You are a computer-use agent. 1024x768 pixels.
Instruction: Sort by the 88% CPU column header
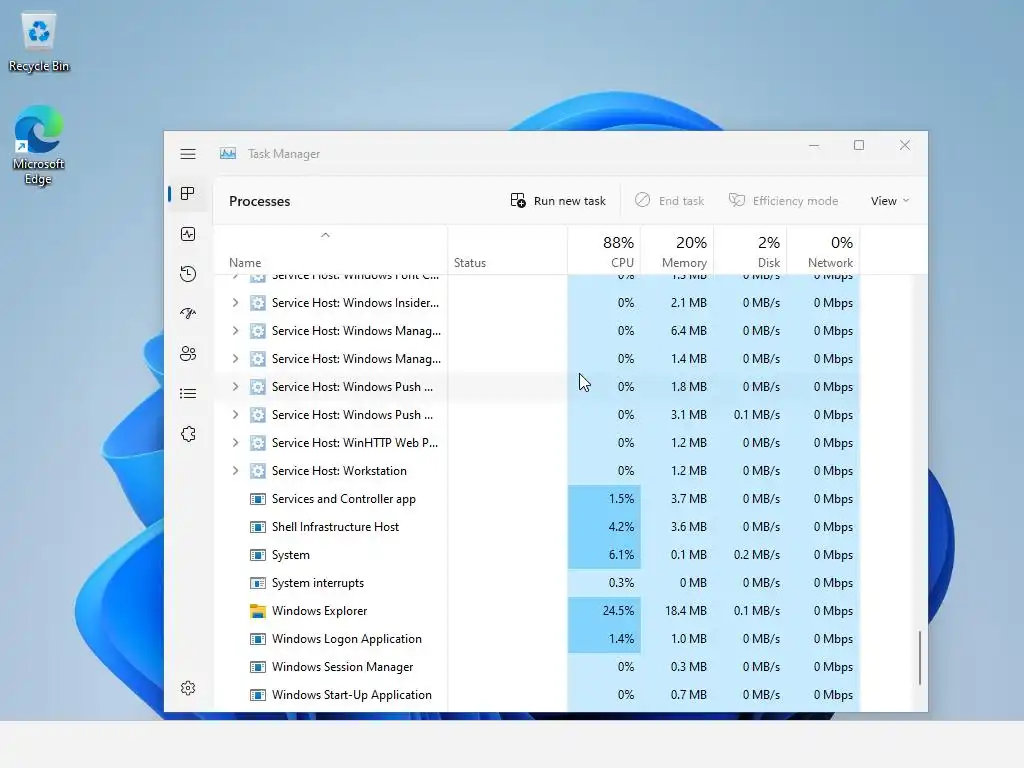click(x=604, y=251)
